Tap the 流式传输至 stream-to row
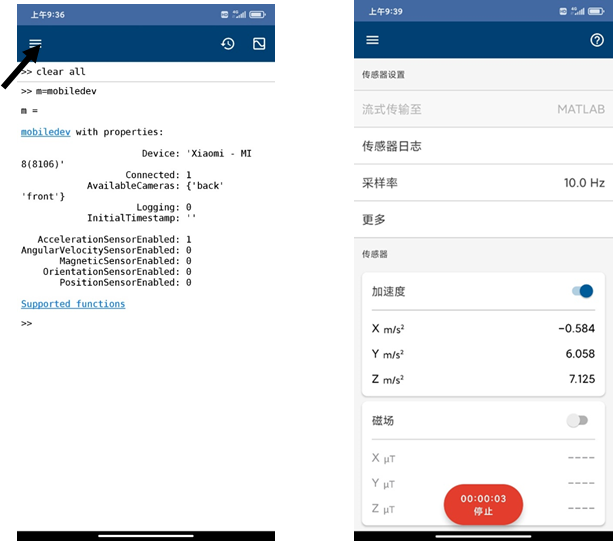 [483, 109]
